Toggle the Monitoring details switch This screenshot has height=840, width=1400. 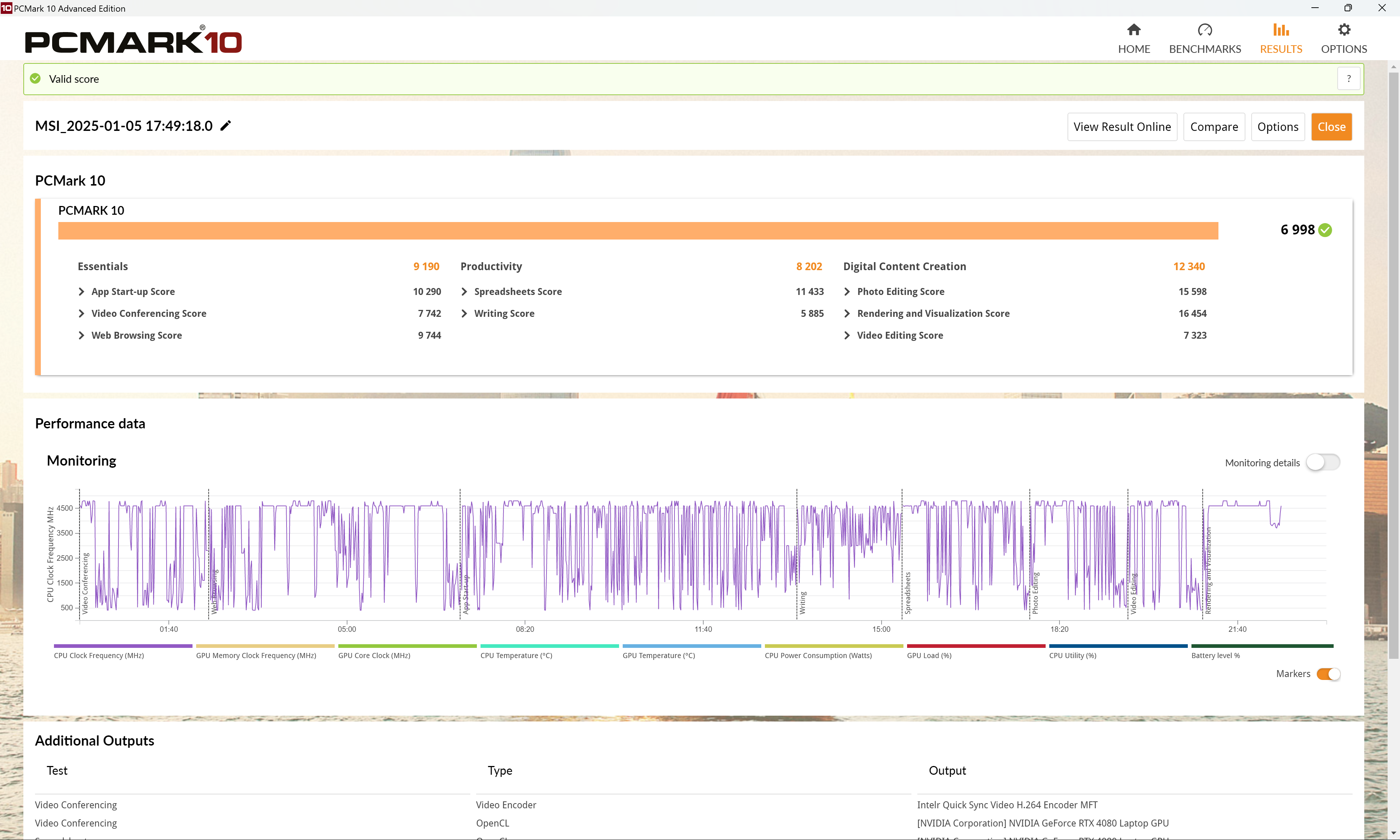coord(1322,462)
